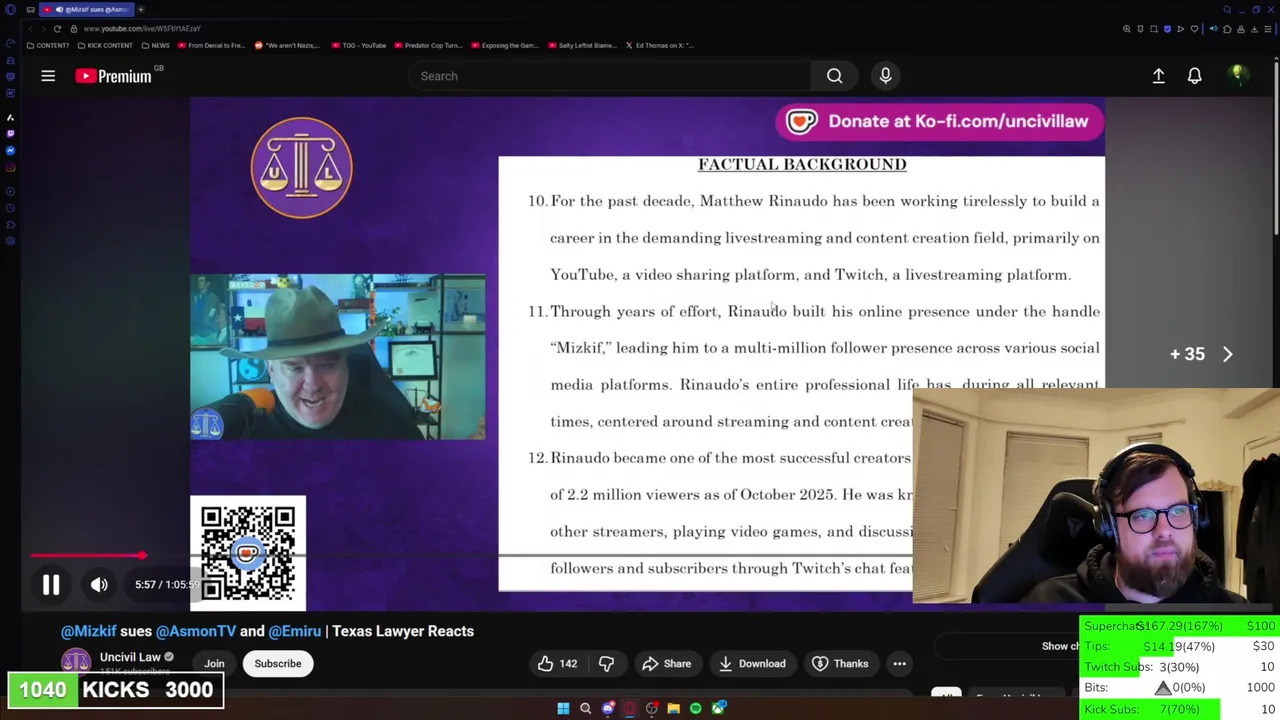This screenshot has height=720, width=1280.
Task: Click the send/flow arrow toolbar icon
Action: [1180, 29]
